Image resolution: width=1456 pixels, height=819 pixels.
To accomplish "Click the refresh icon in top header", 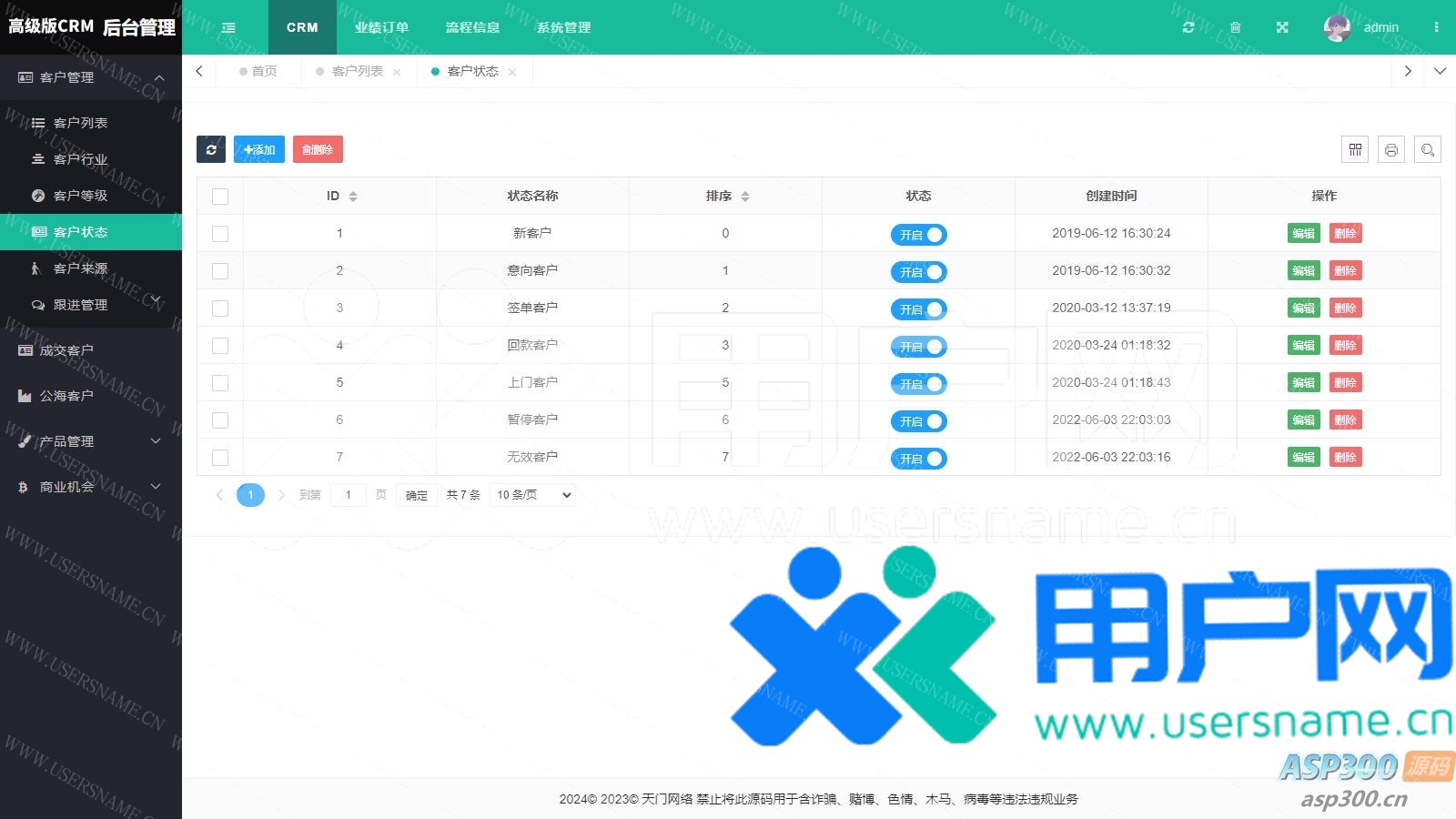I will [x=1188, y=27].
